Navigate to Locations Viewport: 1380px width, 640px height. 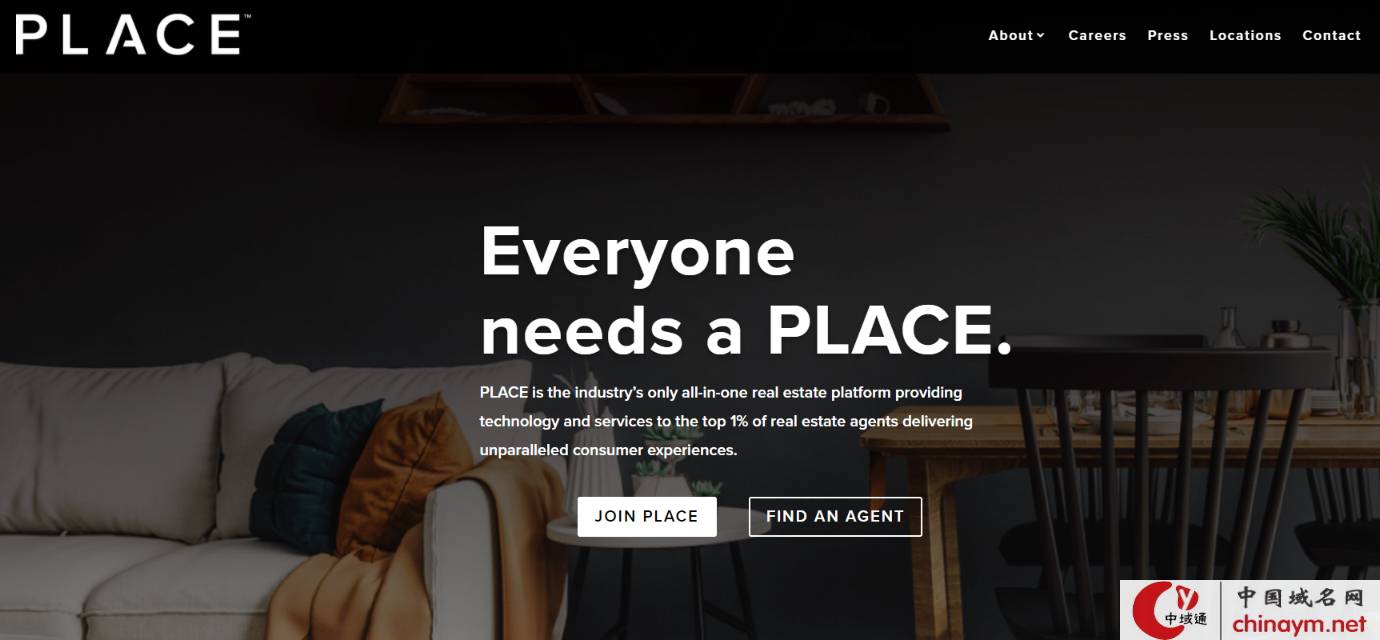1245,35
